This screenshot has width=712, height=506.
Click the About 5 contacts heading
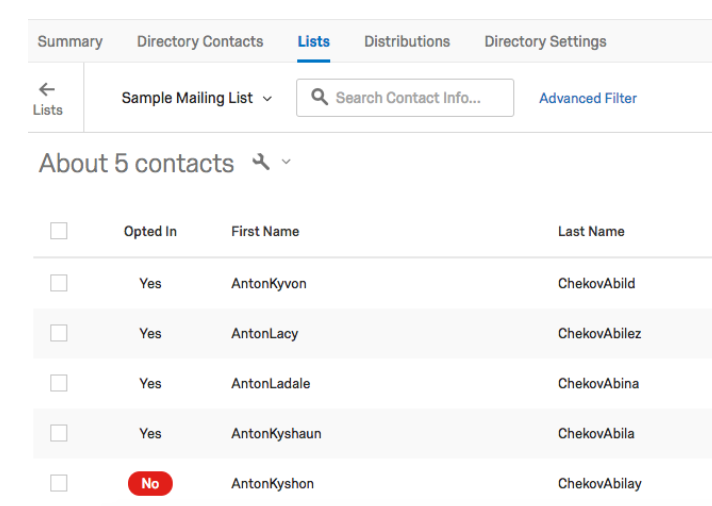tap(136, 163)
